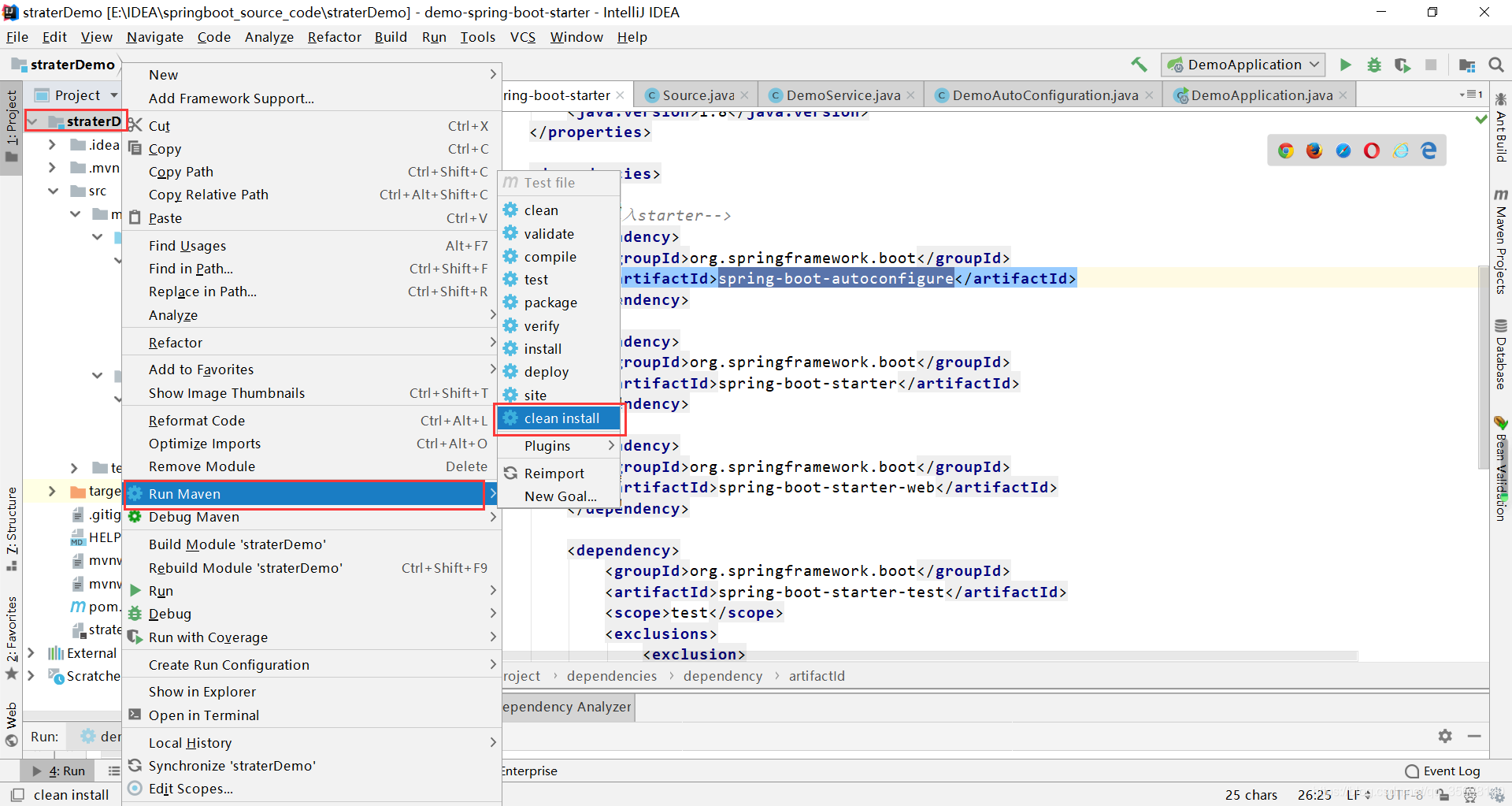The height and width of the screenshot is (806, 1512).
Task: Click the editor vertical scrollbar
Action: click(x=1483, y=369)
